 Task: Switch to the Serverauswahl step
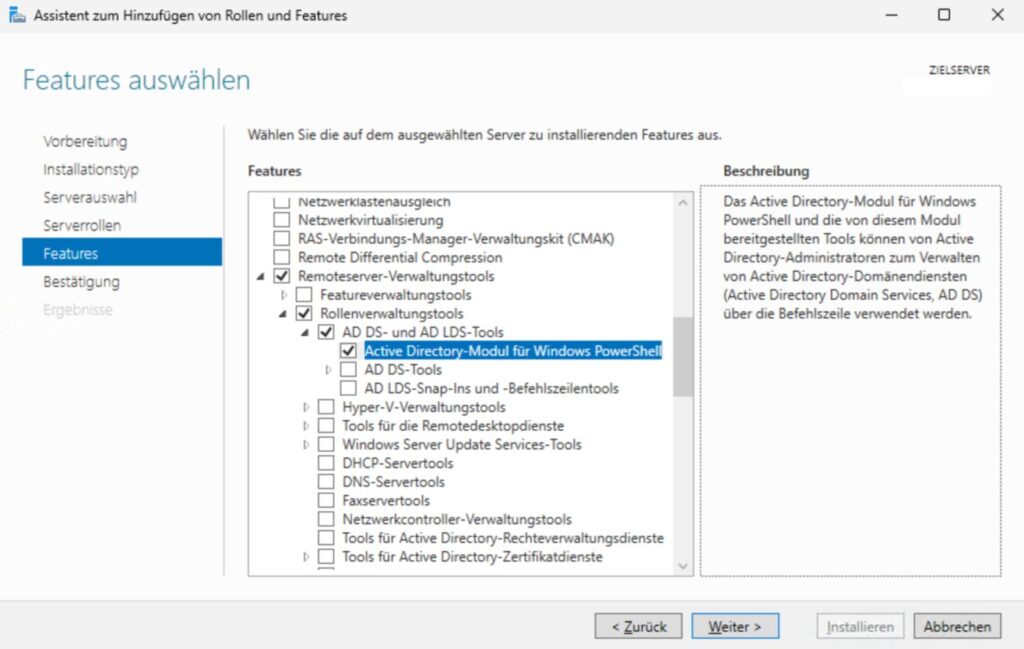coord(90,197)
